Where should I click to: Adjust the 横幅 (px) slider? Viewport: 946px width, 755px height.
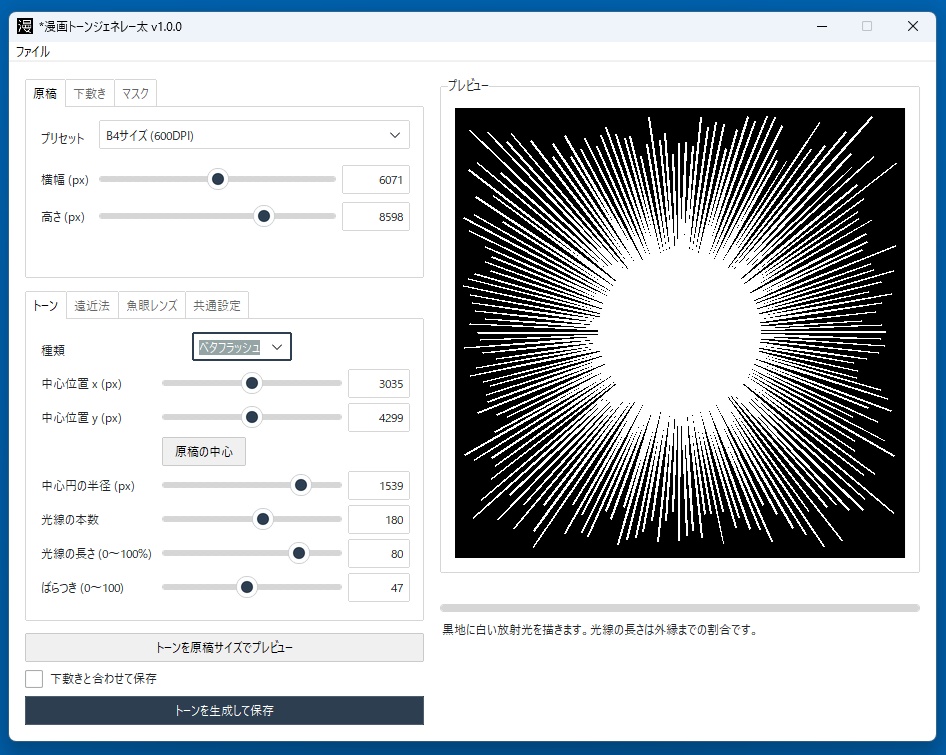tap(218, 179)
